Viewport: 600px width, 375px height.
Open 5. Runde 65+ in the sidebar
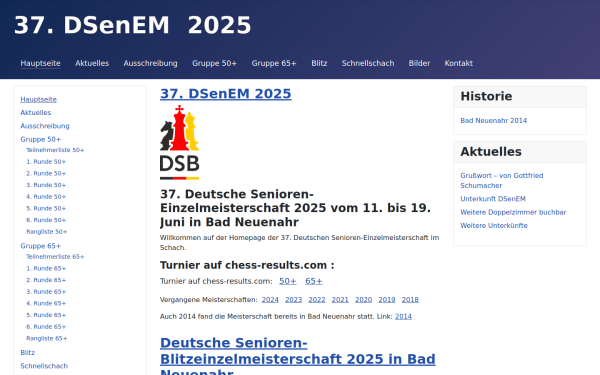(46, 315)
